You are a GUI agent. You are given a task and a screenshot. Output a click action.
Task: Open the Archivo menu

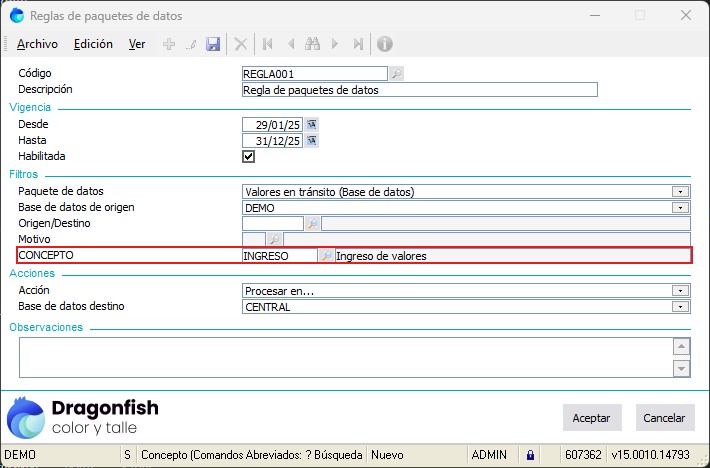37,44
